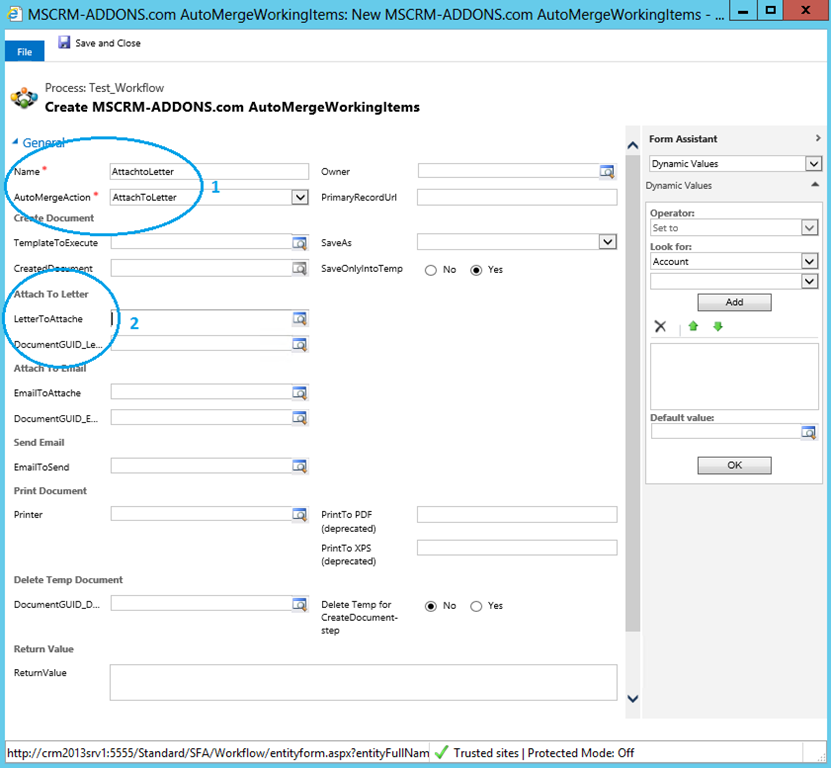Image resolution: width=831 pixels, height=768 pixels.
Task: Click the Save and Close disk icon
Action: 64,42
